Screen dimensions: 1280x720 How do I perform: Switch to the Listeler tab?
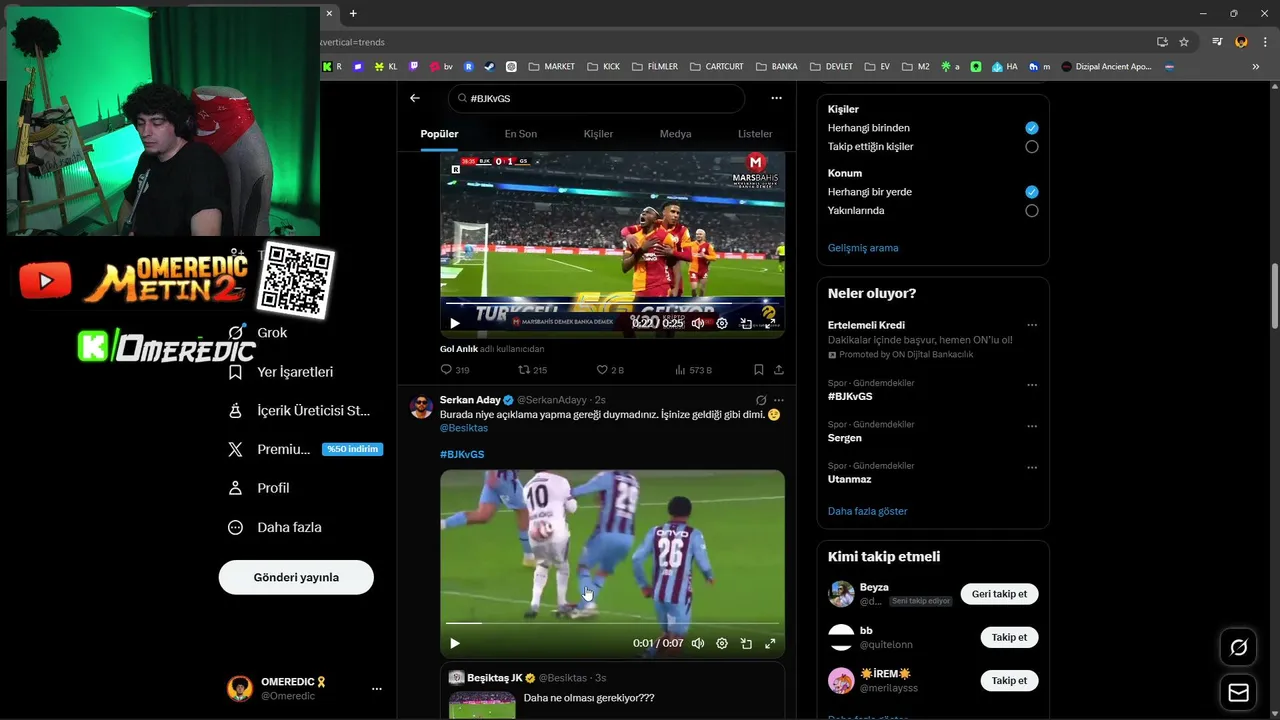(755, 134)
